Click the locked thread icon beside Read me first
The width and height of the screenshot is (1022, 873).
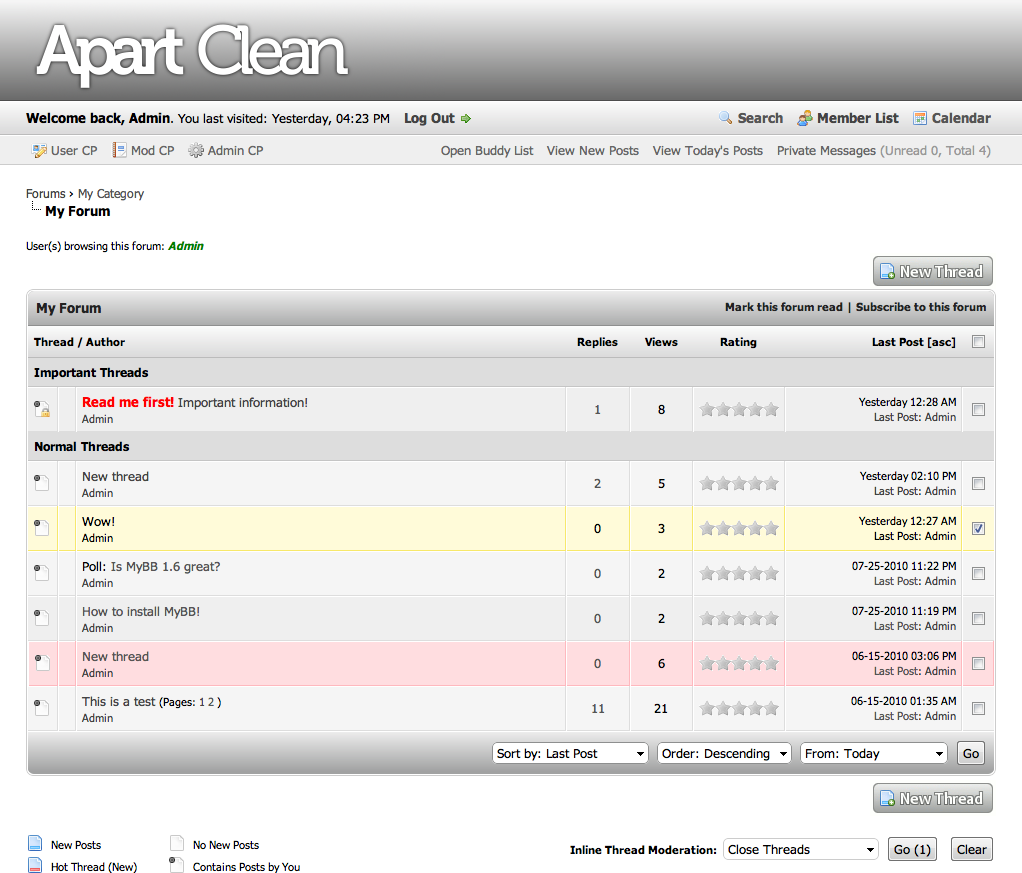click(x=42, y=409)
